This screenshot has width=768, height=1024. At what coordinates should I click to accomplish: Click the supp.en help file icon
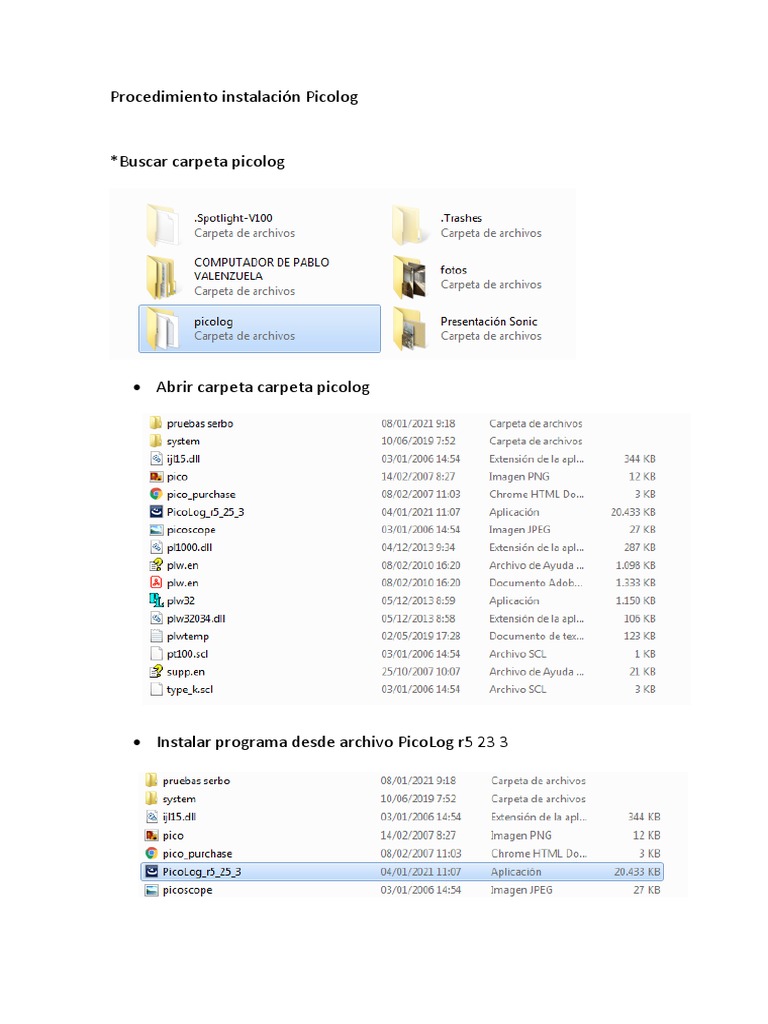pyautogui.click(x=156, y=671)
